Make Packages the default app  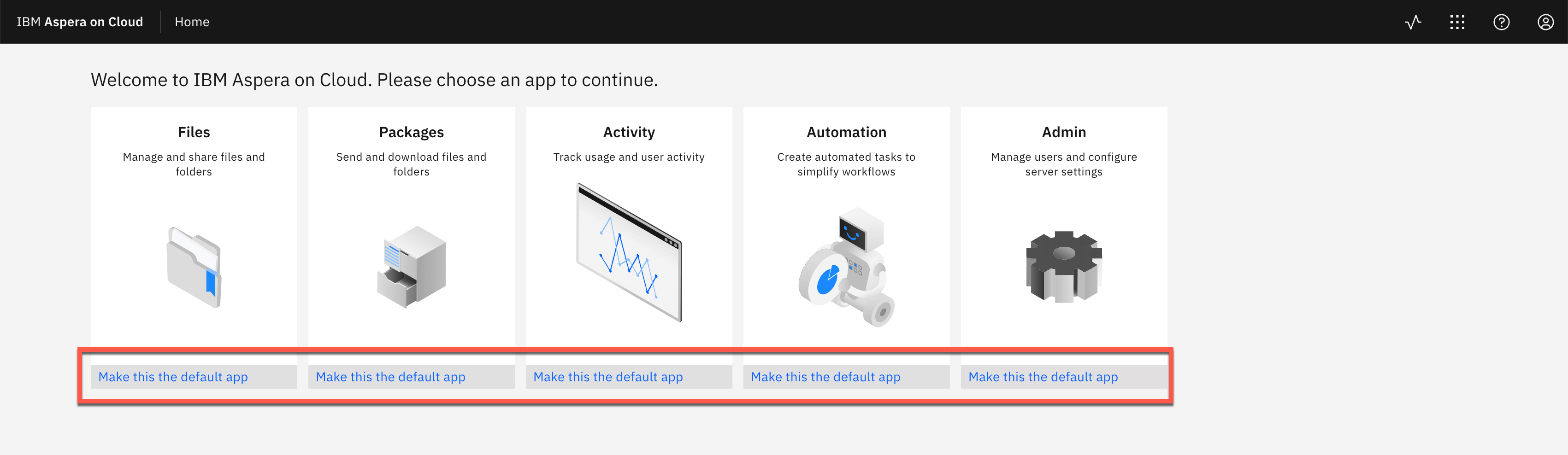pyautogui.click(x=390, y=377)
